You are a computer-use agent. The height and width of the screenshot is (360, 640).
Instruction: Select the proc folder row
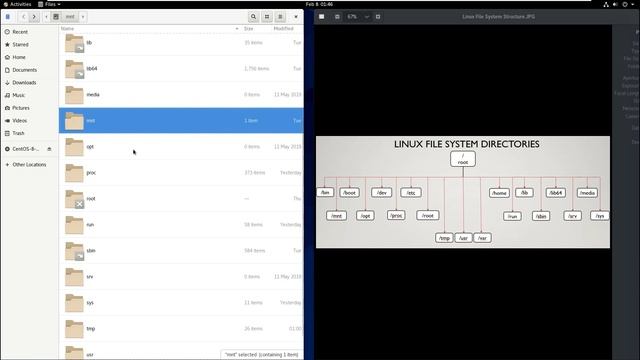point(181,173)
